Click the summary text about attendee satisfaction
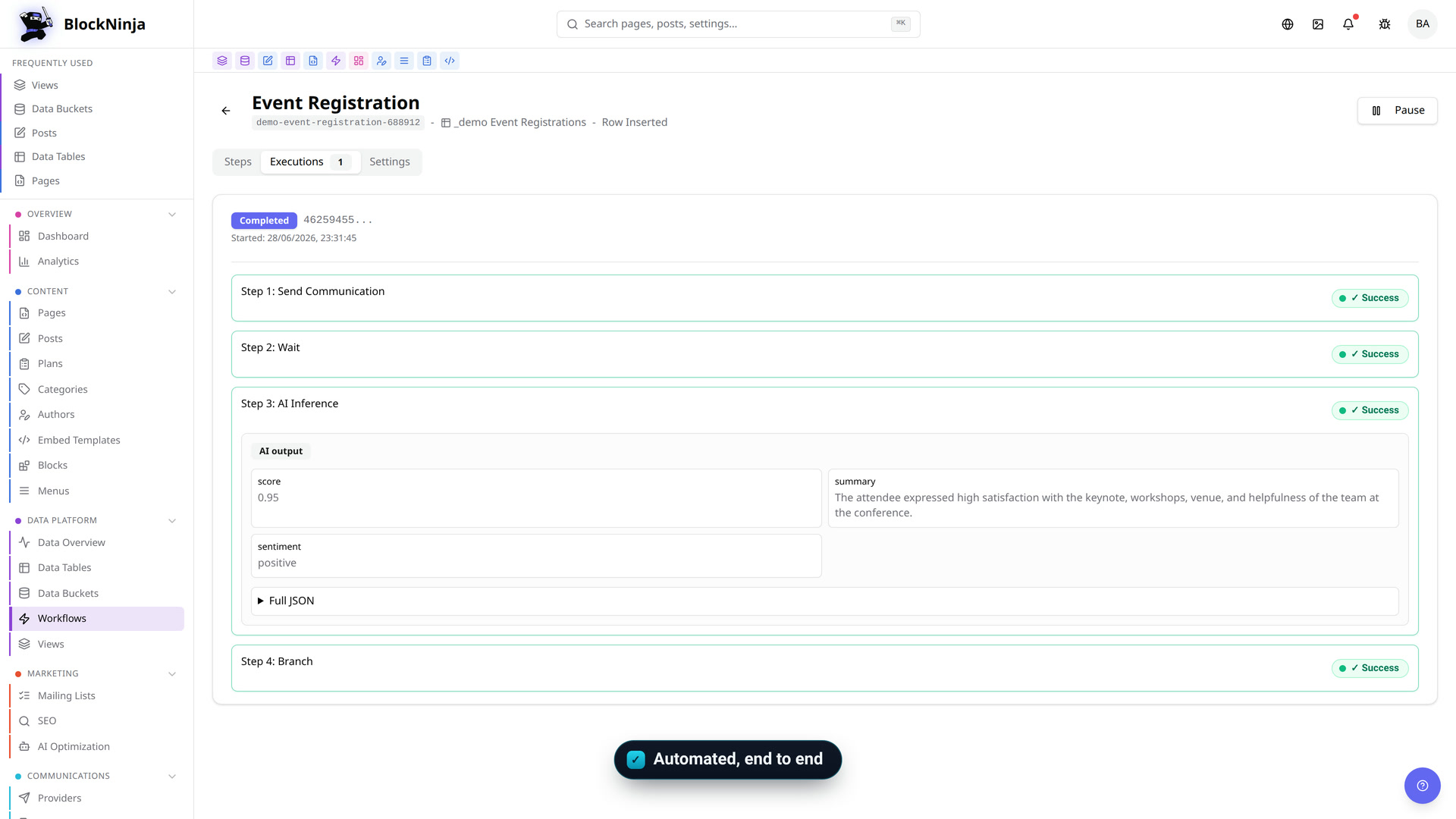Screen dimensions: 1456x819 1106,506
